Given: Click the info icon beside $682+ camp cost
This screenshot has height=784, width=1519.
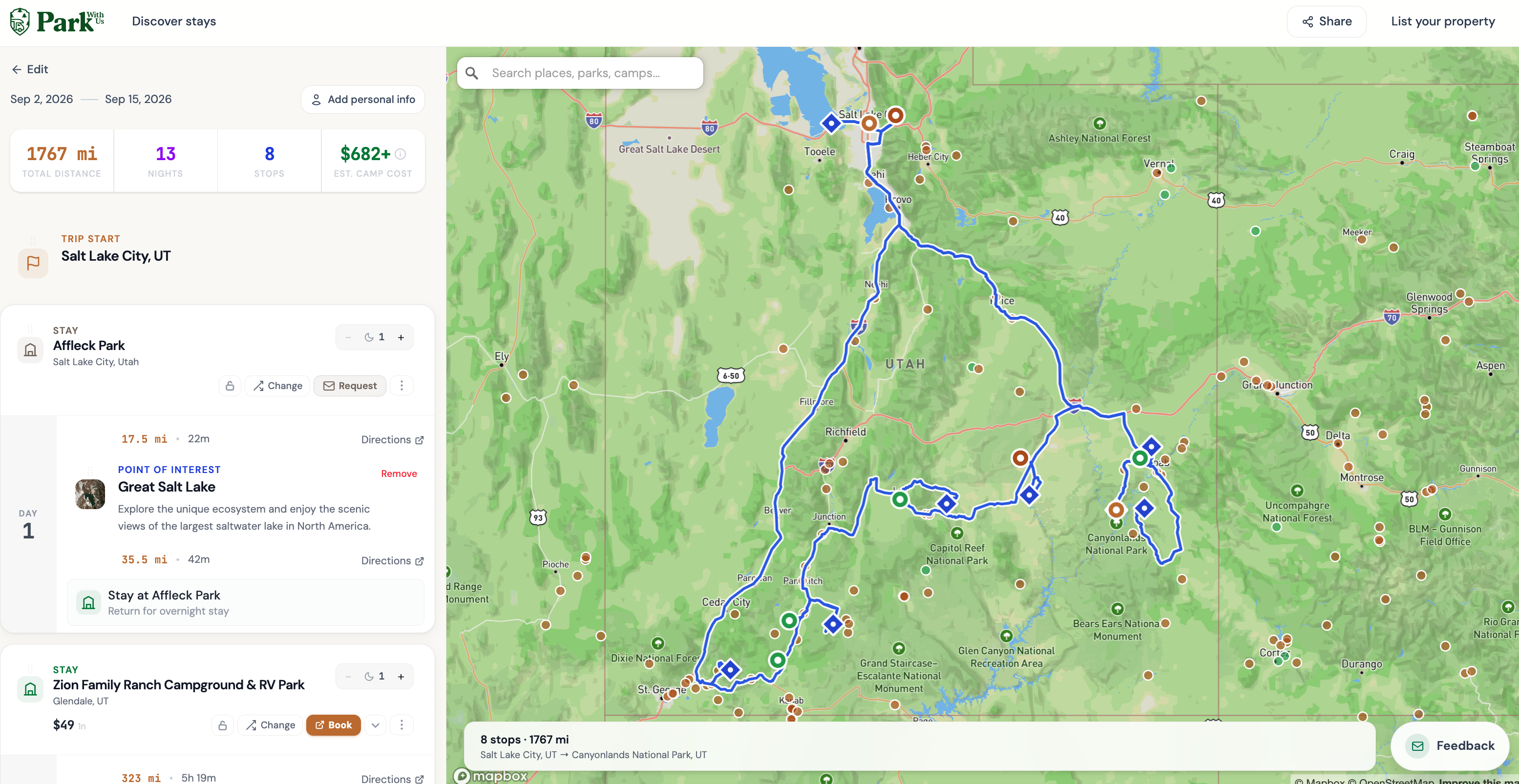Looking at the screenshot, I should click(401, 154).
